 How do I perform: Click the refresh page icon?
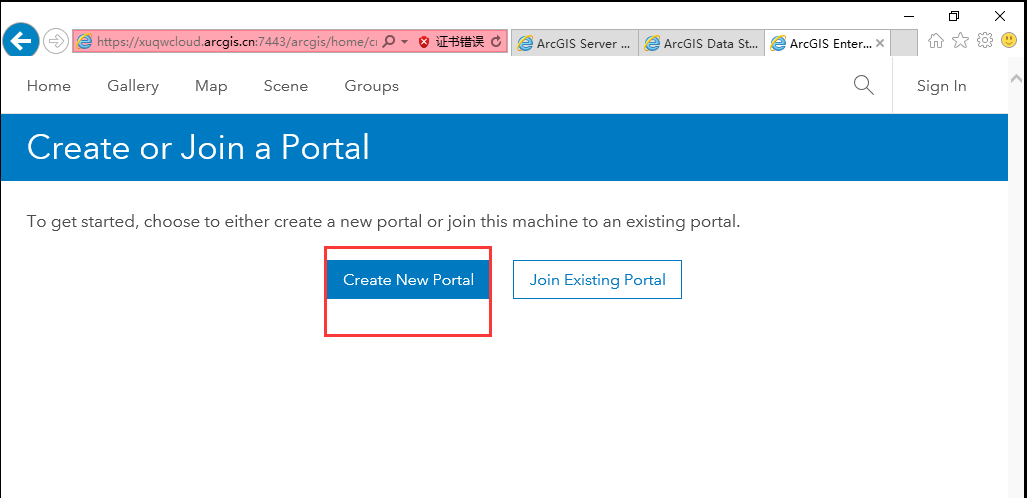[496, 42]
